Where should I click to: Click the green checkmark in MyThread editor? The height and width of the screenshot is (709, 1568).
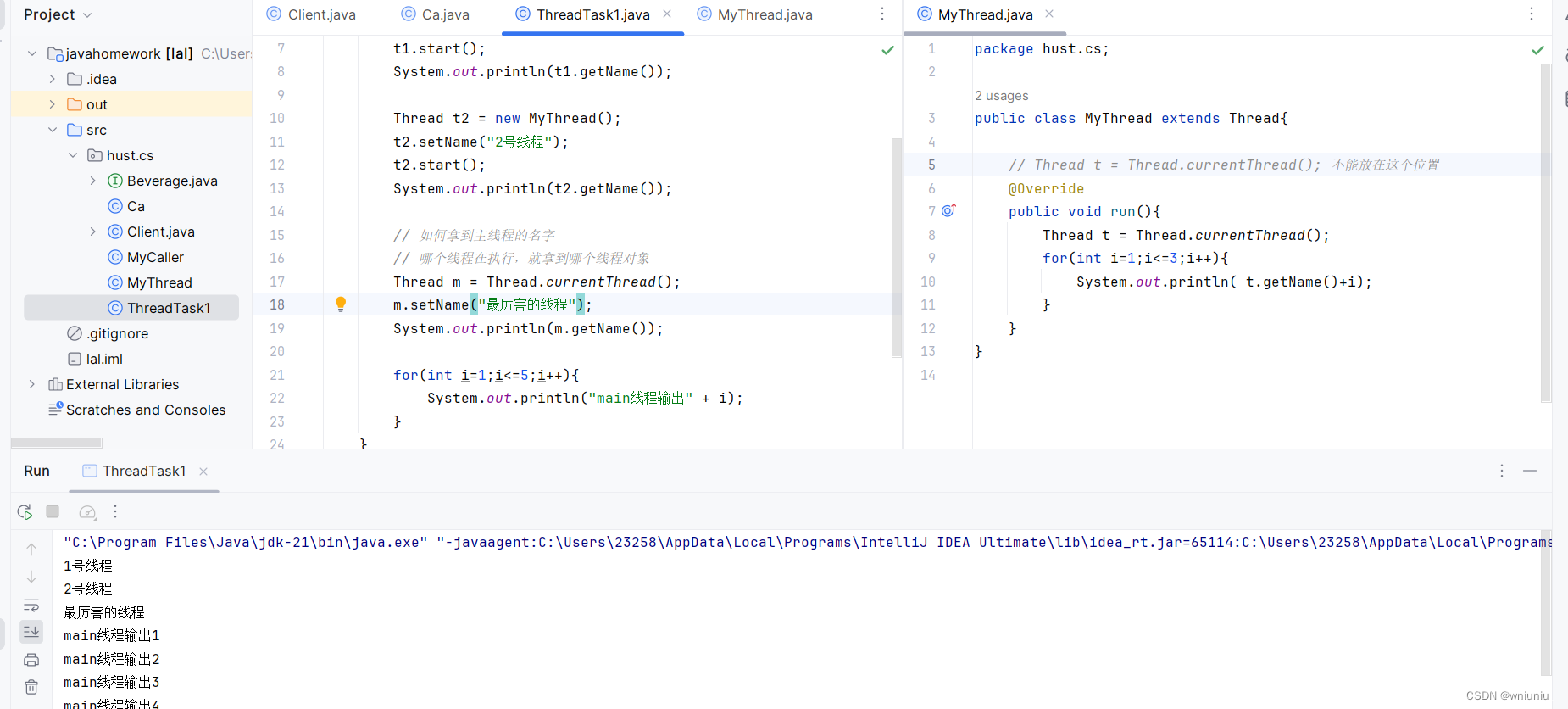pyautogui.click(x=1537, y=50)
